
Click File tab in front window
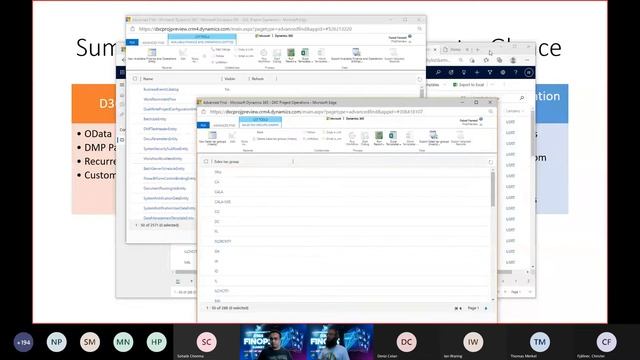point(203,125)
